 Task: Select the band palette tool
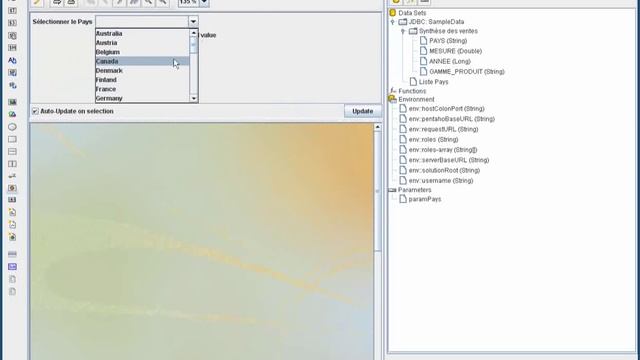12,254
